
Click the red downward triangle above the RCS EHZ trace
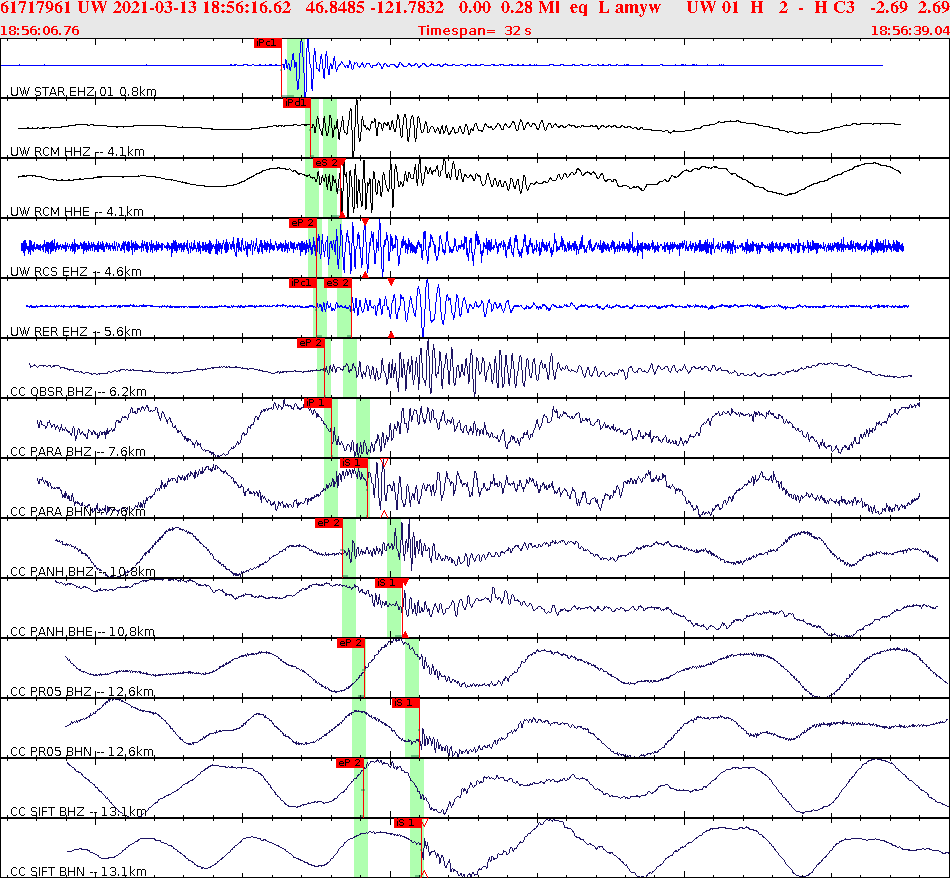click(x=365, y=222)
